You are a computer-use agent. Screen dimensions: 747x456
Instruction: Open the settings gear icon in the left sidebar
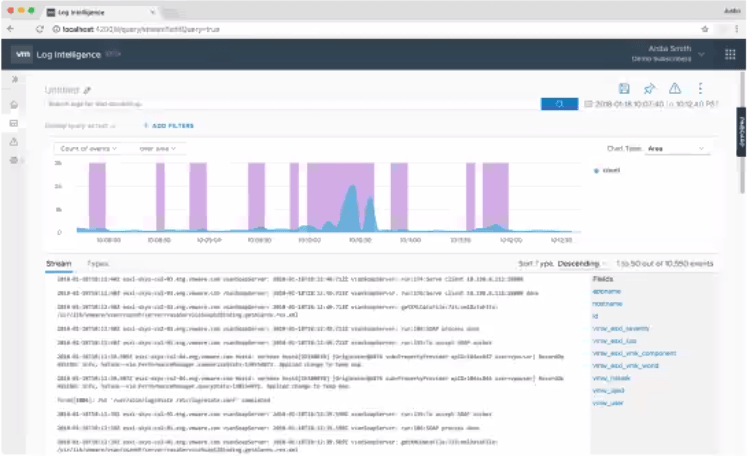(14, 160)
